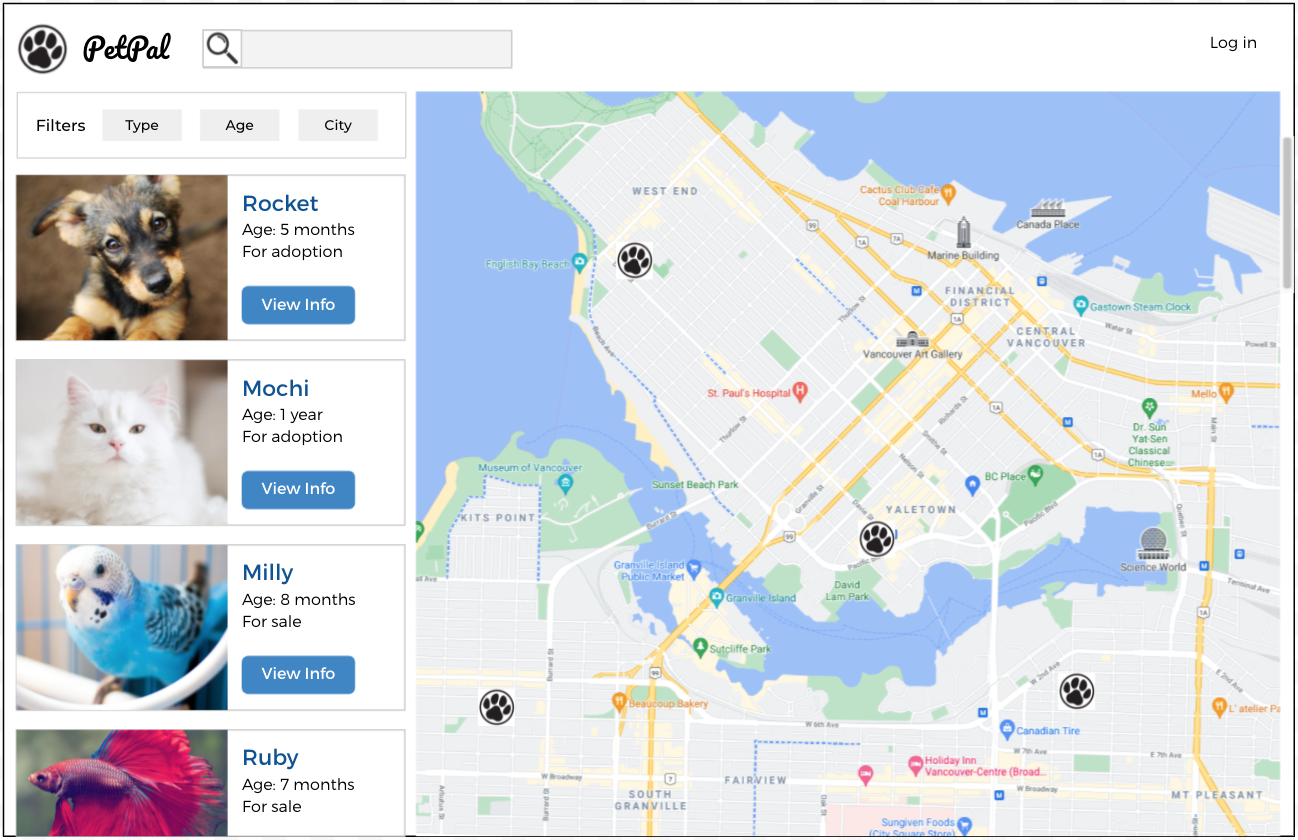Click the Gastown Steam Clock pin
The height and width of the screenshot is (840, 1298).
tap(1080, 305)
